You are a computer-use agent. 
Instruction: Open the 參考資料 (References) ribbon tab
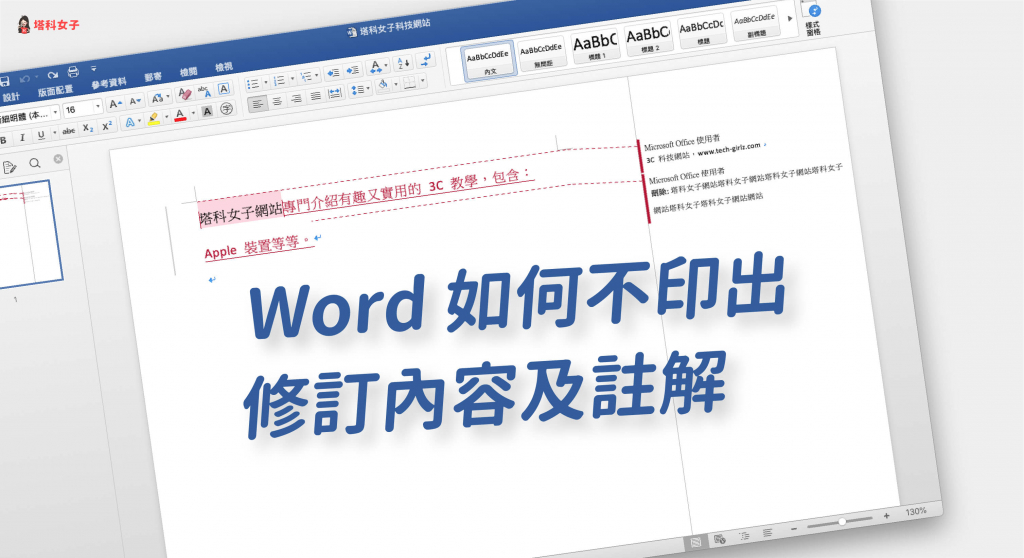click(109, 83)
